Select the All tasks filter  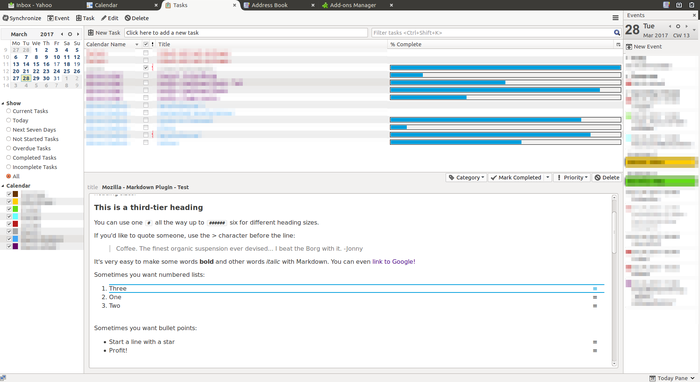[13, 176]
